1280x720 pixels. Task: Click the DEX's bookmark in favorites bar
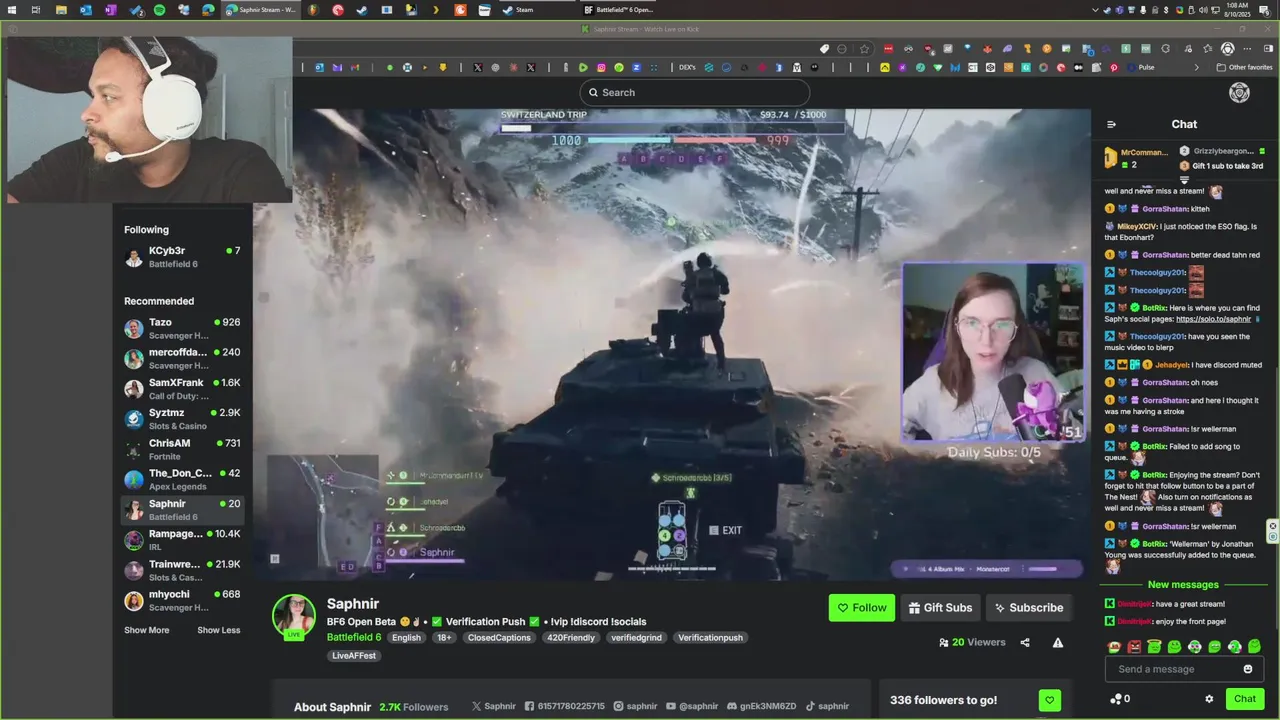pyautogui.click(x=686, y=67)
